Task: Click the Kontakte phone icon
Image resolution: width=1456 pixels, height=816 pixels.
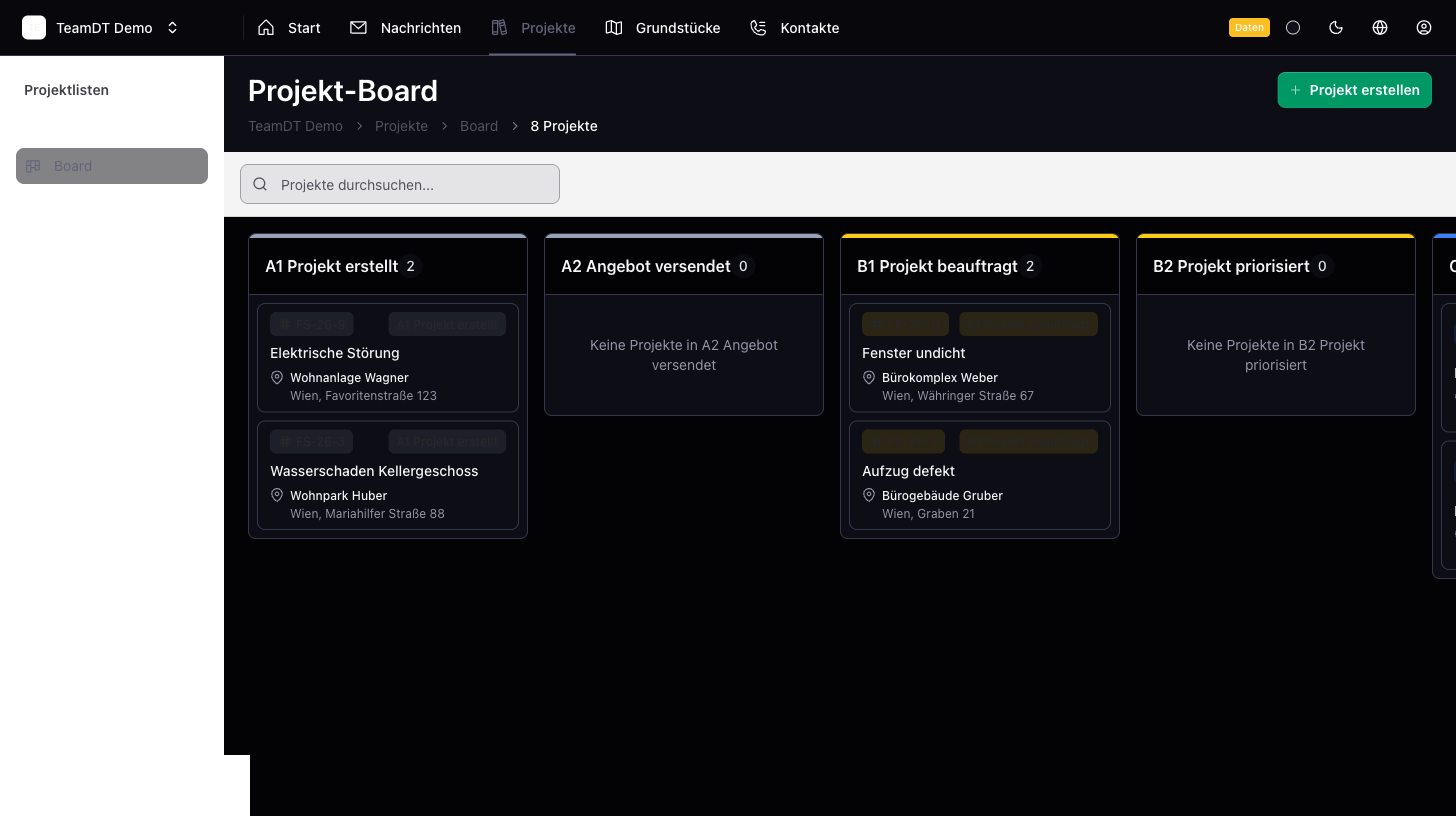Action: pos(758,27)
